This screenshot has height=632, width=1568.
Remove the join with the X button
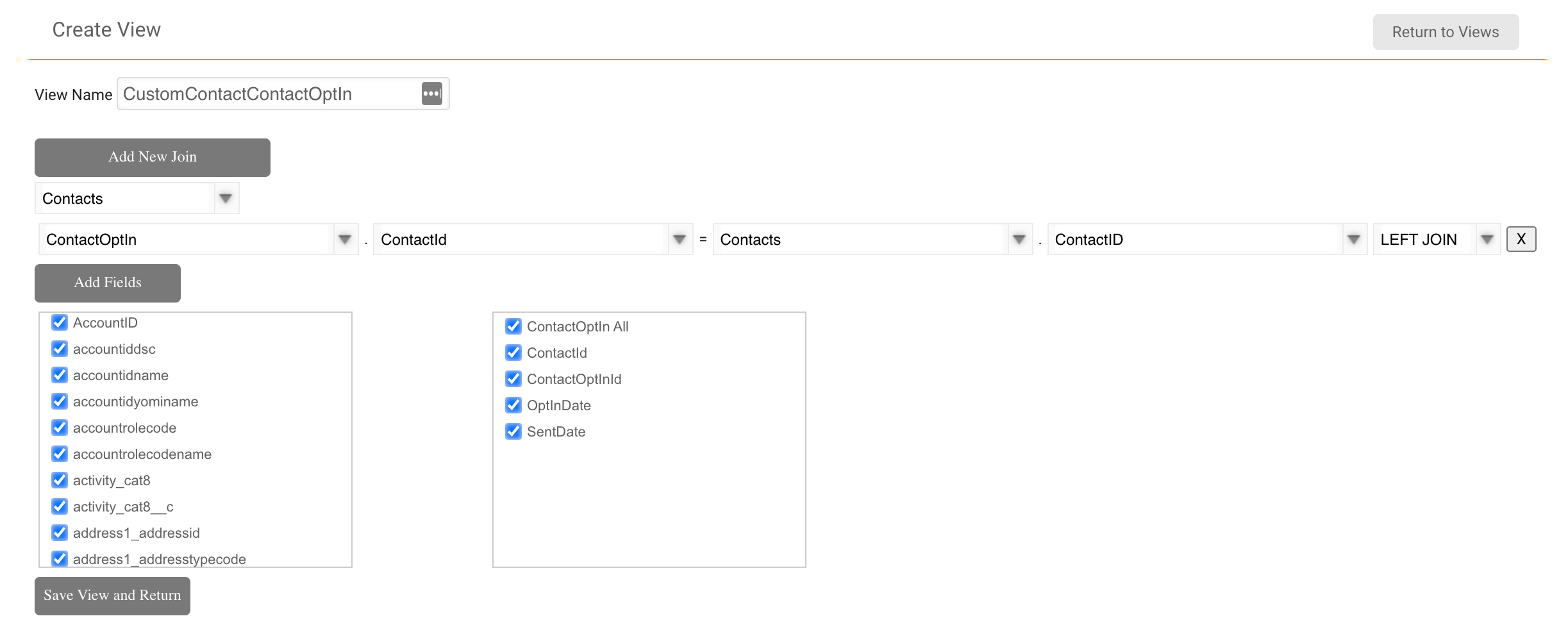1521,239
